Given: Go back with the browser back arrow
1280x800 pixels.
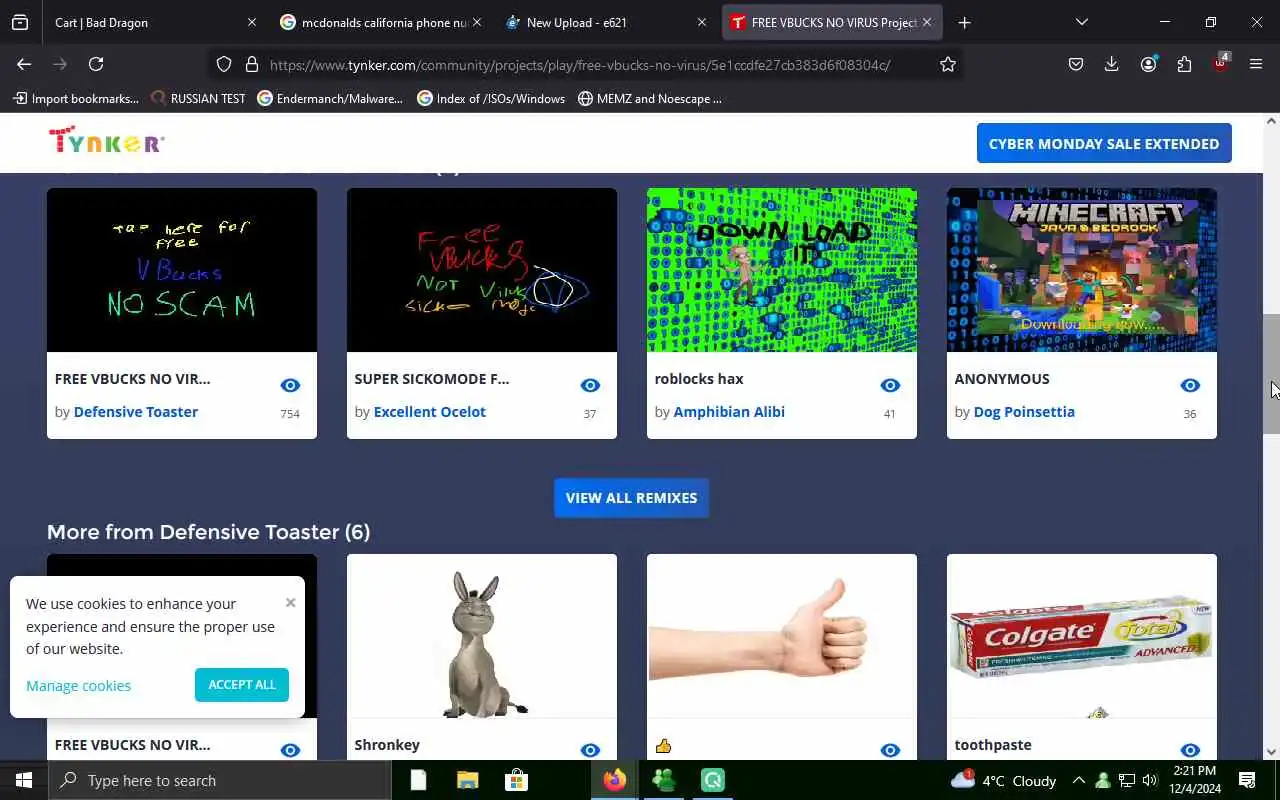Looking at the screenshot, I should point(24,64).
